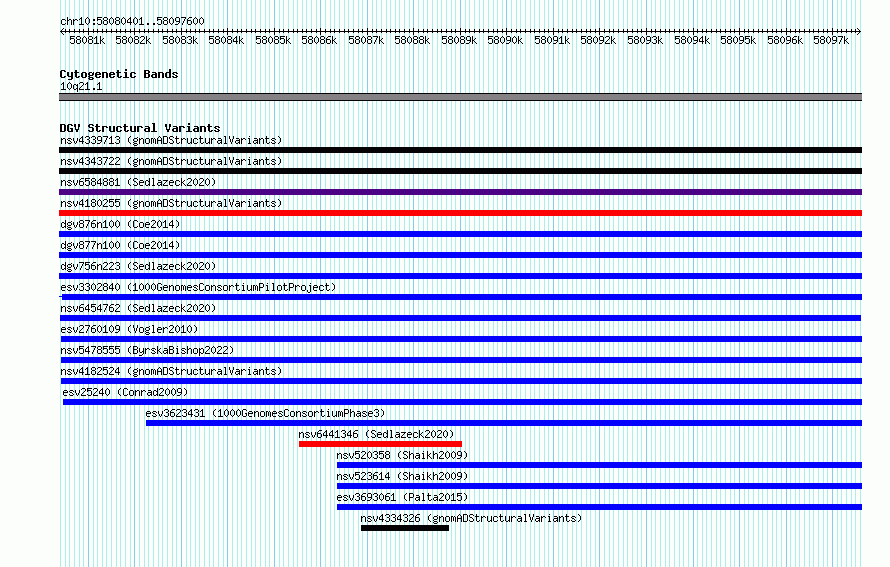Select the black bar under nsv4343722
Viewport: 890px width, 567px height.
tap(460, 171)
